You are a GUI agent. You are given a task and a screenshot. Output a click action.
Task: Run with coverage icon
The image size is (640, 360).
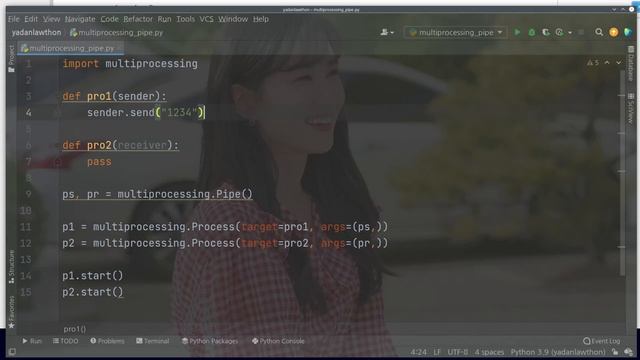(x=546, y=32)
